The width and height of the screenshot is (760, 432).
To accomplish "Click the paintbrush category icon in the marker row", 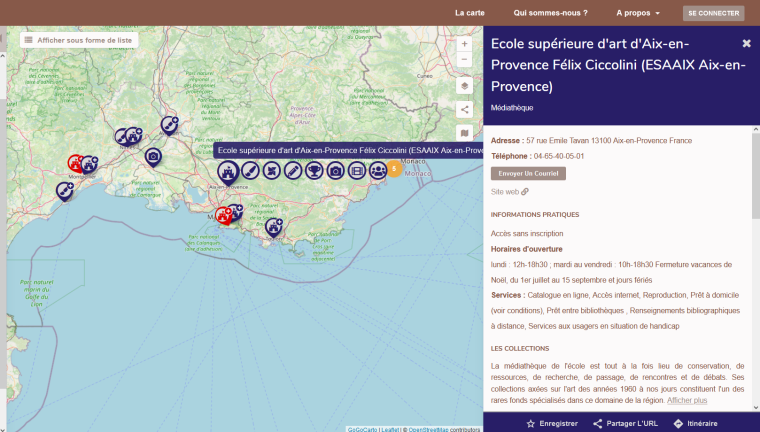I will tap(251, 171).
